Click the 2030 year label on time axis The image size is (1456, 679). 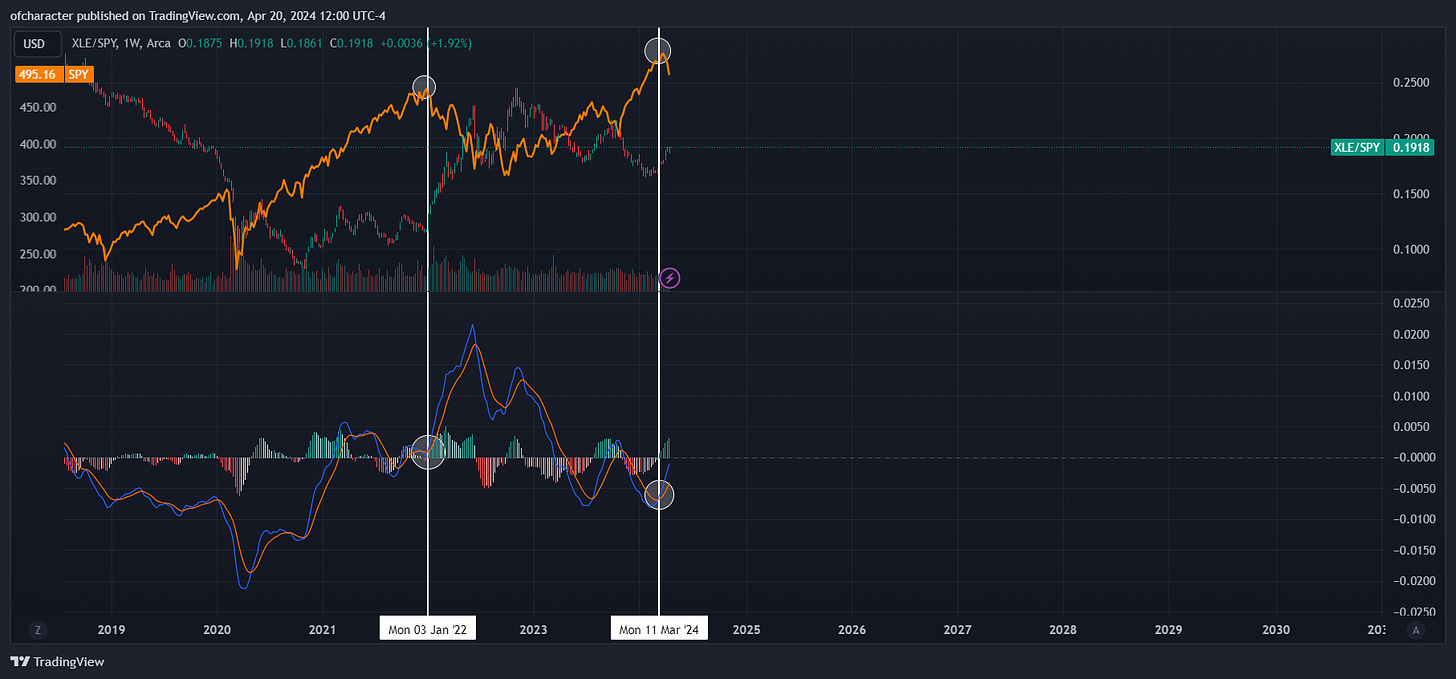[1276, 630]
